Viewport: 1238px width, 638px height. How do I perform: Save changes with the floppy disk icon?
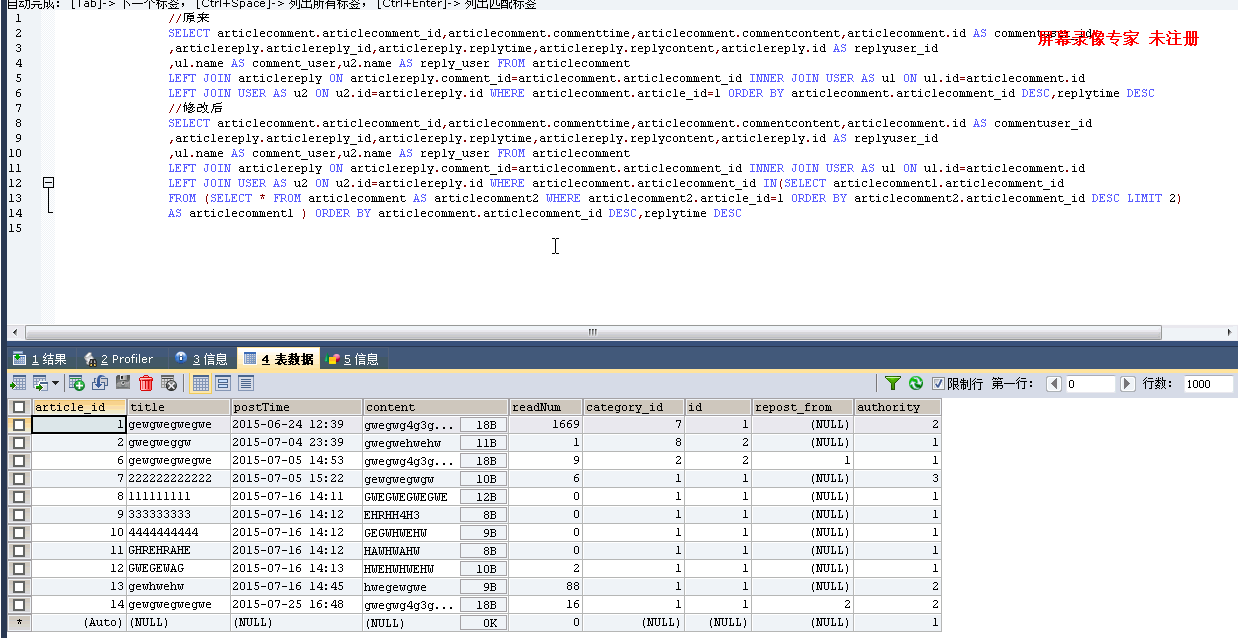click(x=122, y=383)
